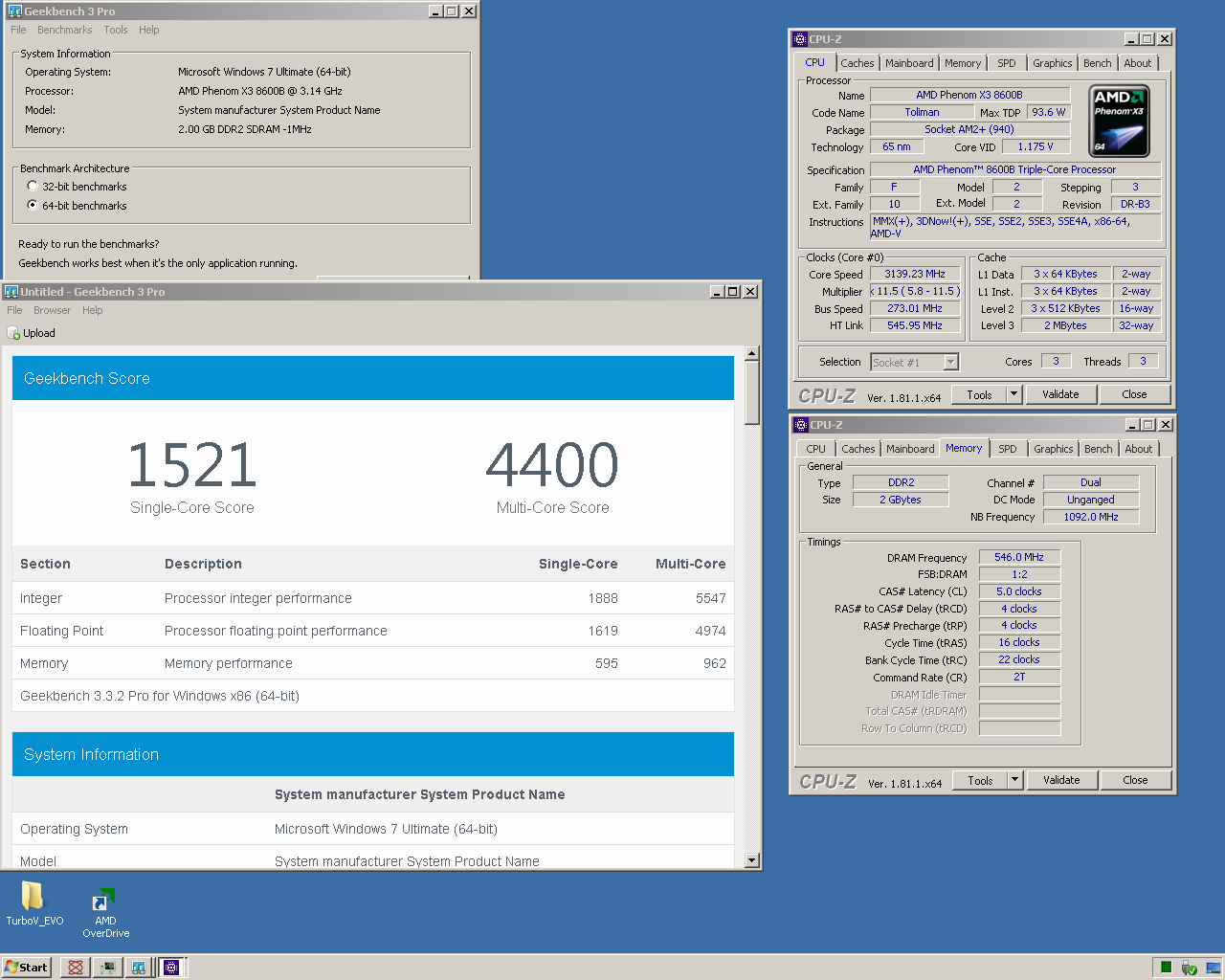Screen dimensions: 1225x980
Task: Click the Code Name value Toliman
Action: pyautogui.click(x=922, y=112)
